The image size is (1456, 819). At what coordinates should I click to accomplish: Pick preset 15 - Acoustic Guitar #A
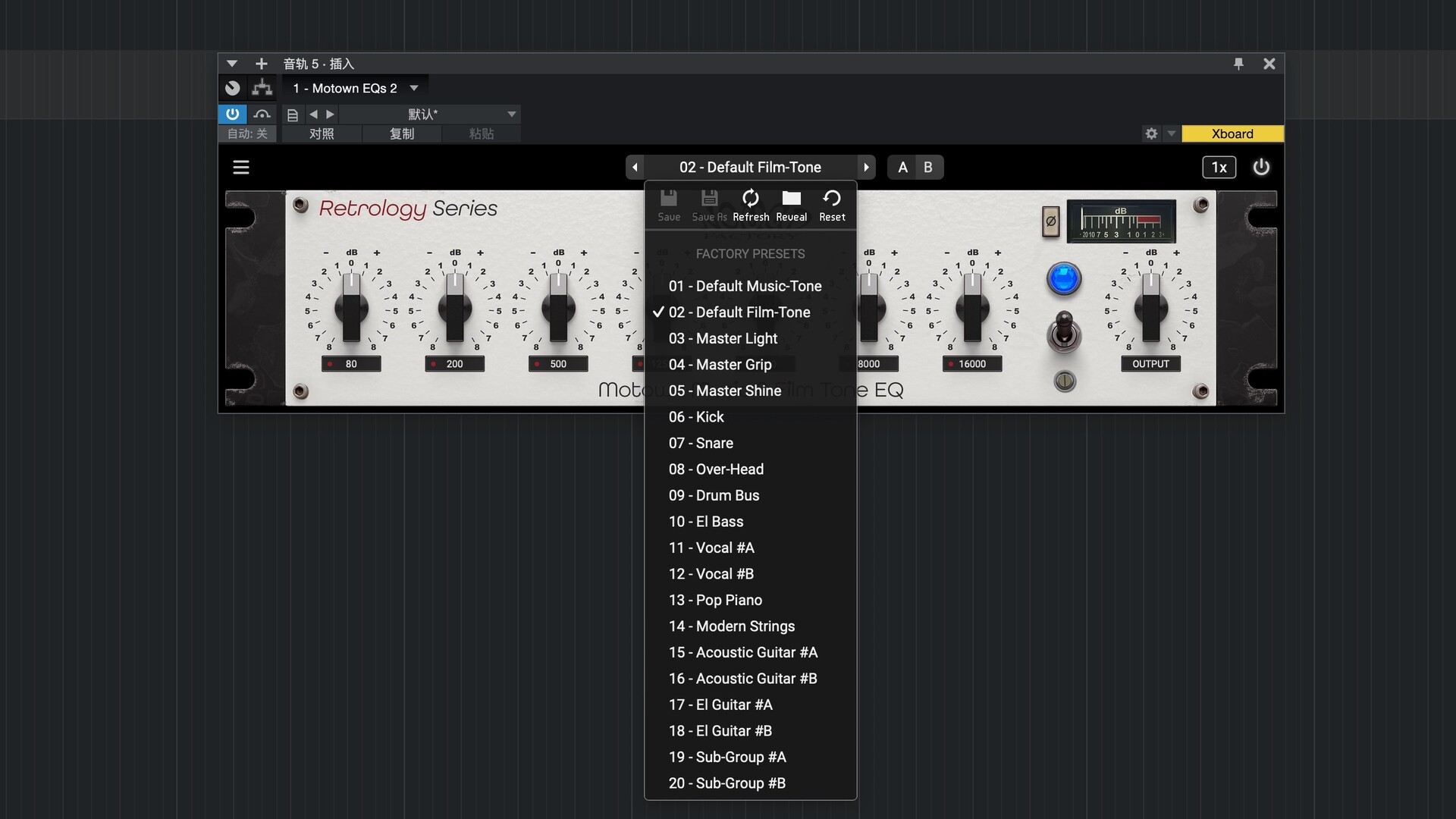[x=751, y=652]
